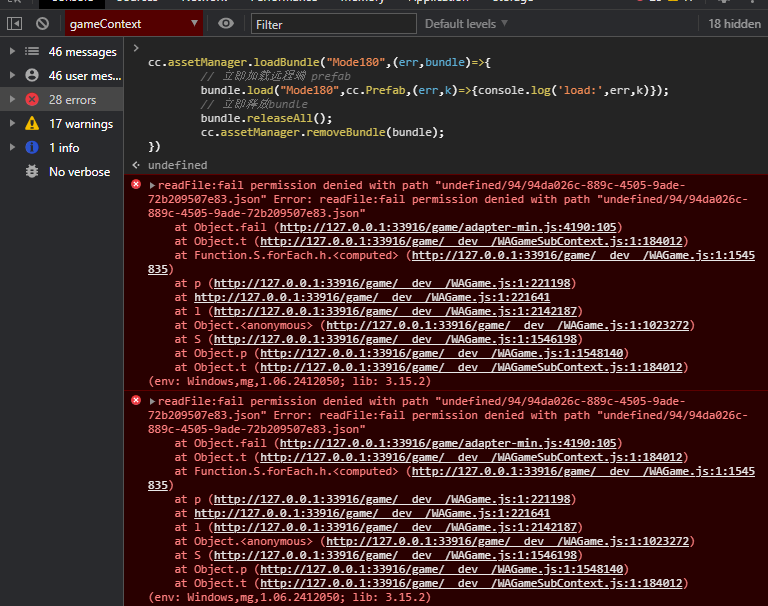Click the 18 hidden indicator
The image size is (768, 606).
(734, 24)
